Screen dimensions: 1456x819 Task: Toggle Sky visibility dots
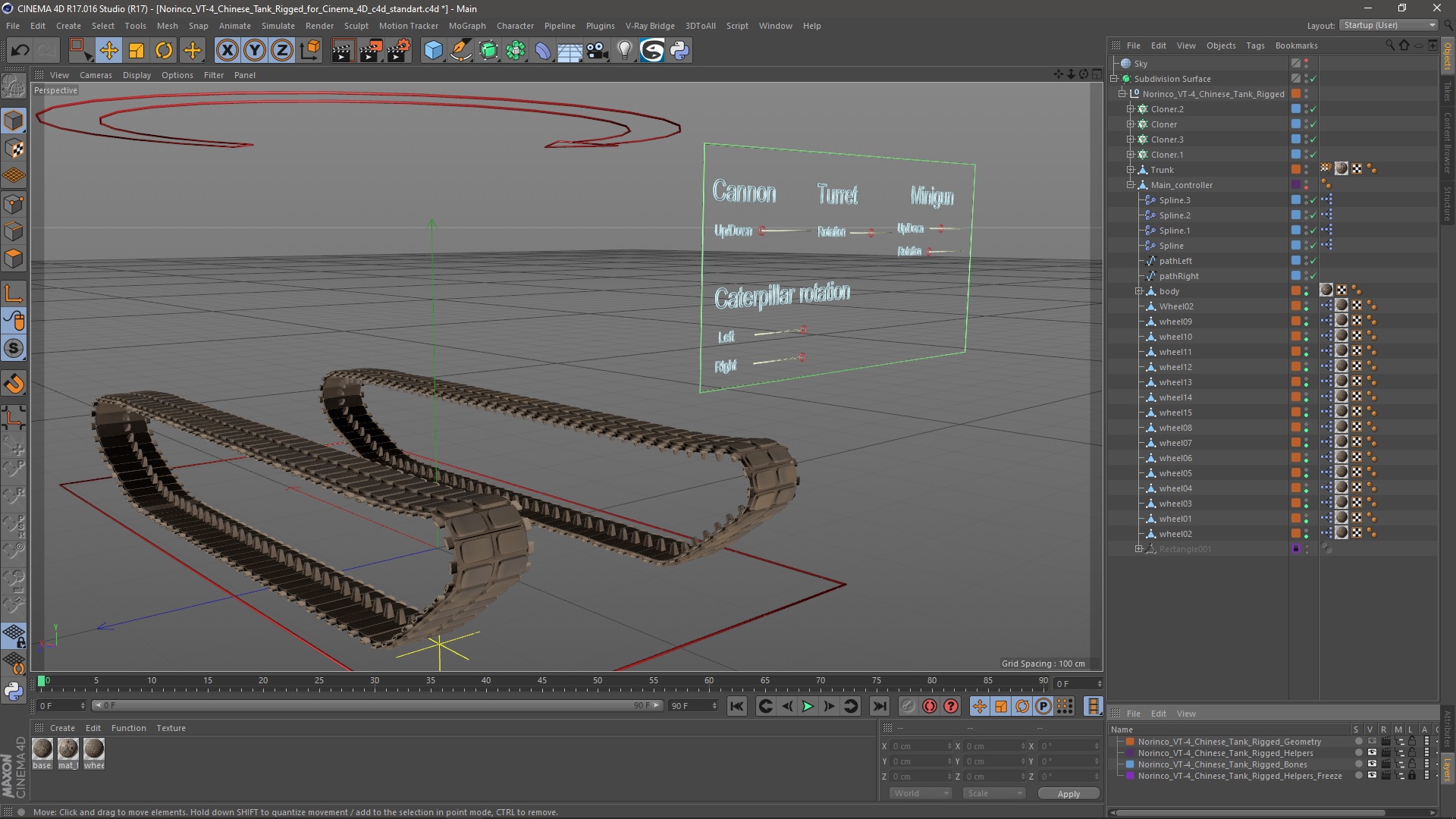(1306, 64)
